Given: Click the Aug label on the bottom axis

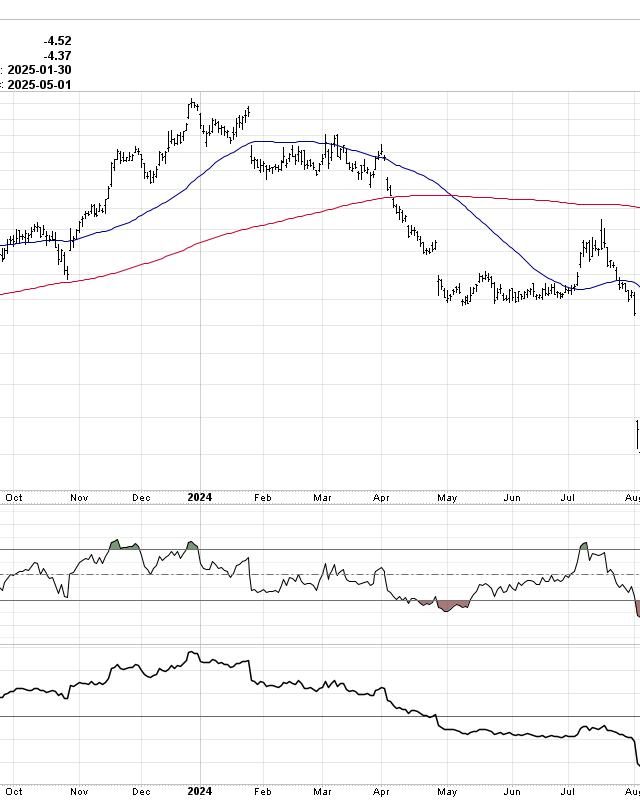Looking at the screenshot, I should point(632,791).
